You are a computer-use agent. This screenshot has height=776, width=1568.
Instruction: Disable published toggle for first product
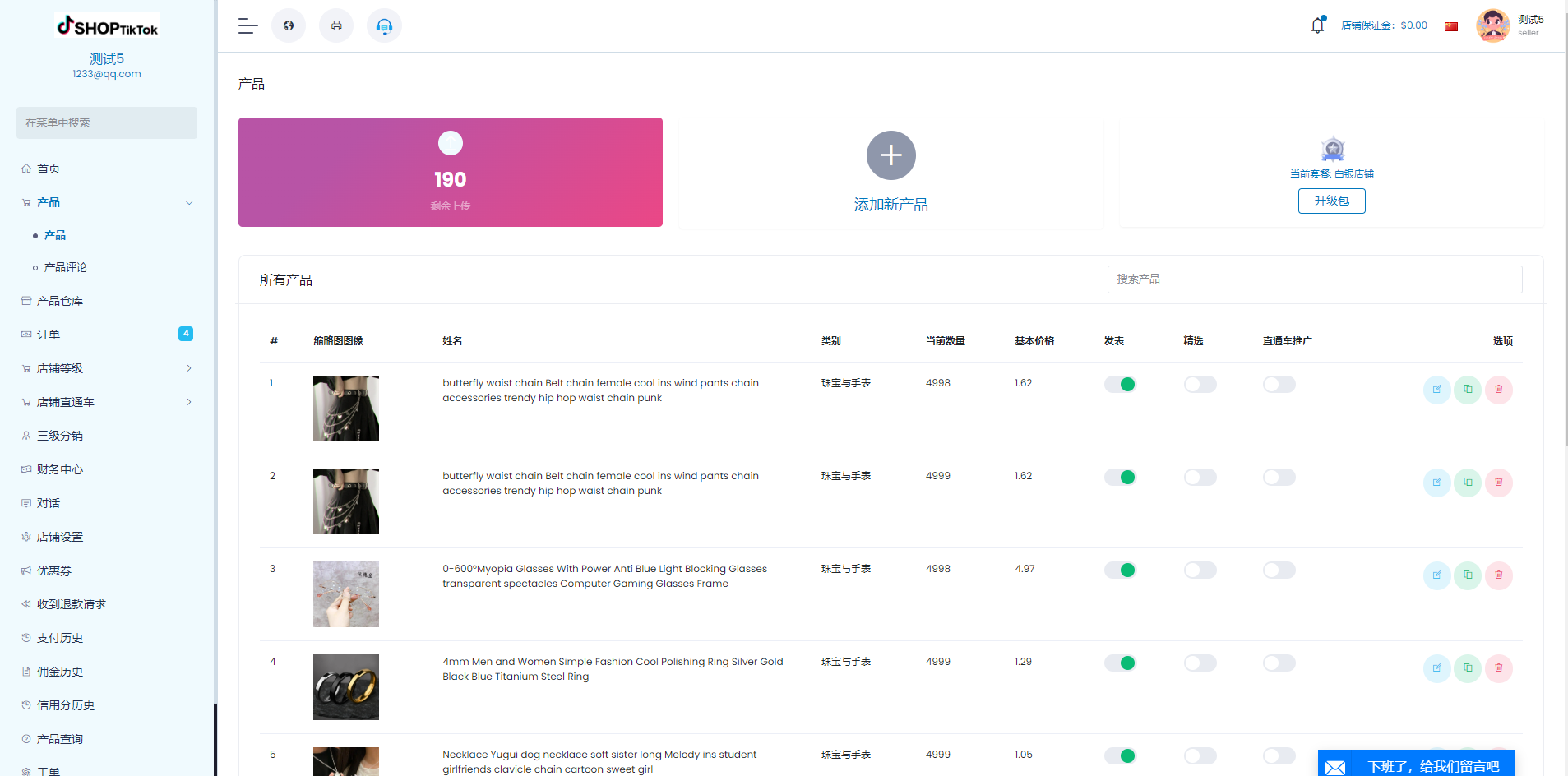tap(1120, 385)
